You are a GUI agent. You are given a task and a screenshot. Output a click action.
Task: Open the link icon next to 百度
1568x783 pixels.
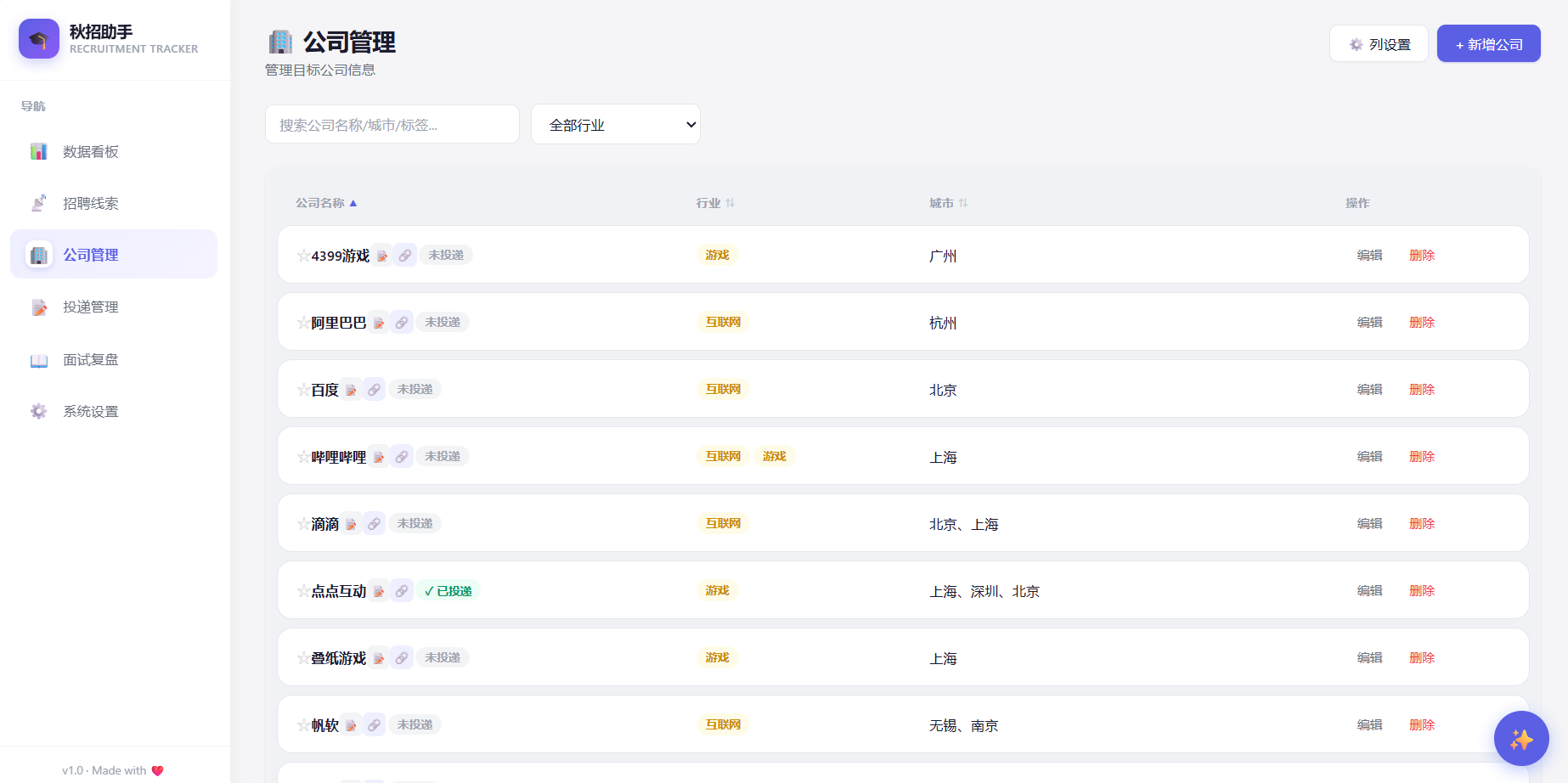pyautogui.click(x=374, y=390)
